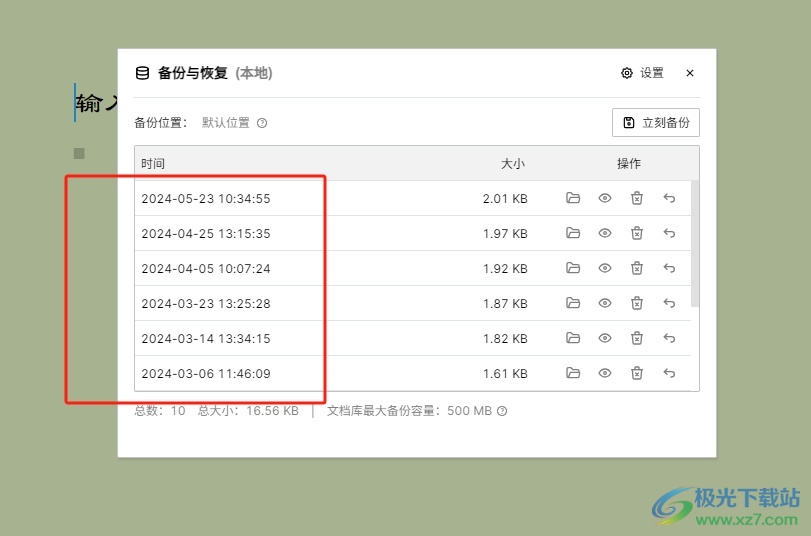
Task: Select the 2024-05-23 10:34:55 timestamp
Action: click(206, 199)
